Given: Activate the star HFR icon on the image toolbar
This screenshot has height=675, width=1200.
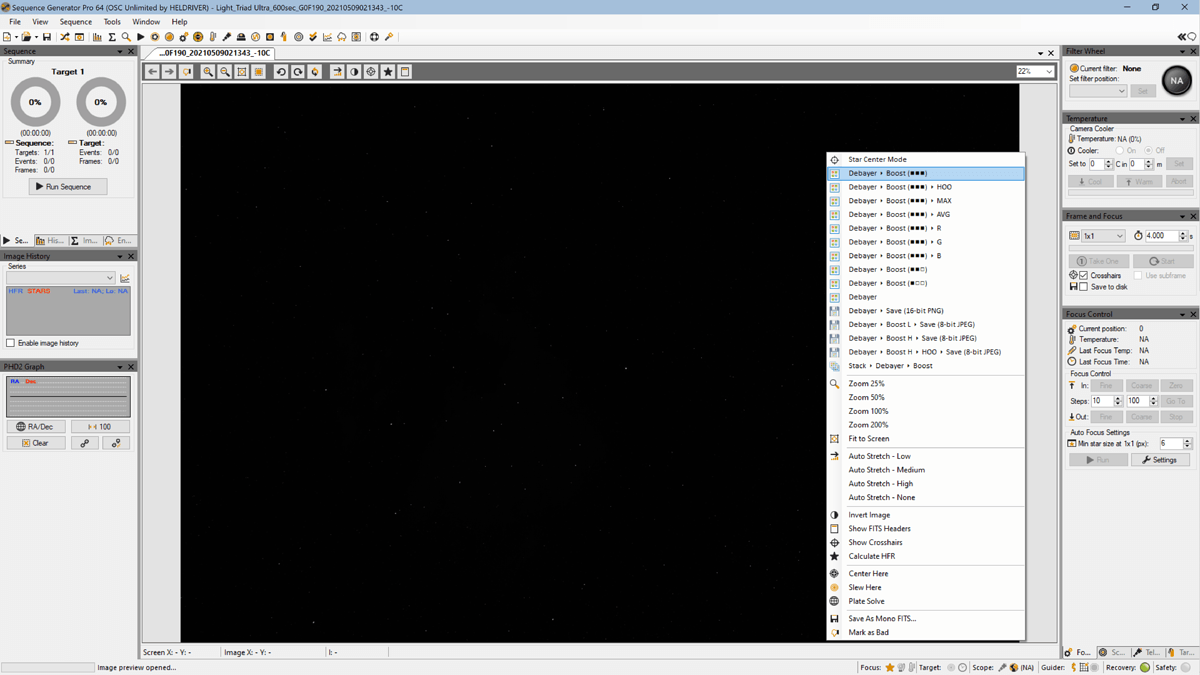Looking at the screenshot, I should [388, 71].
